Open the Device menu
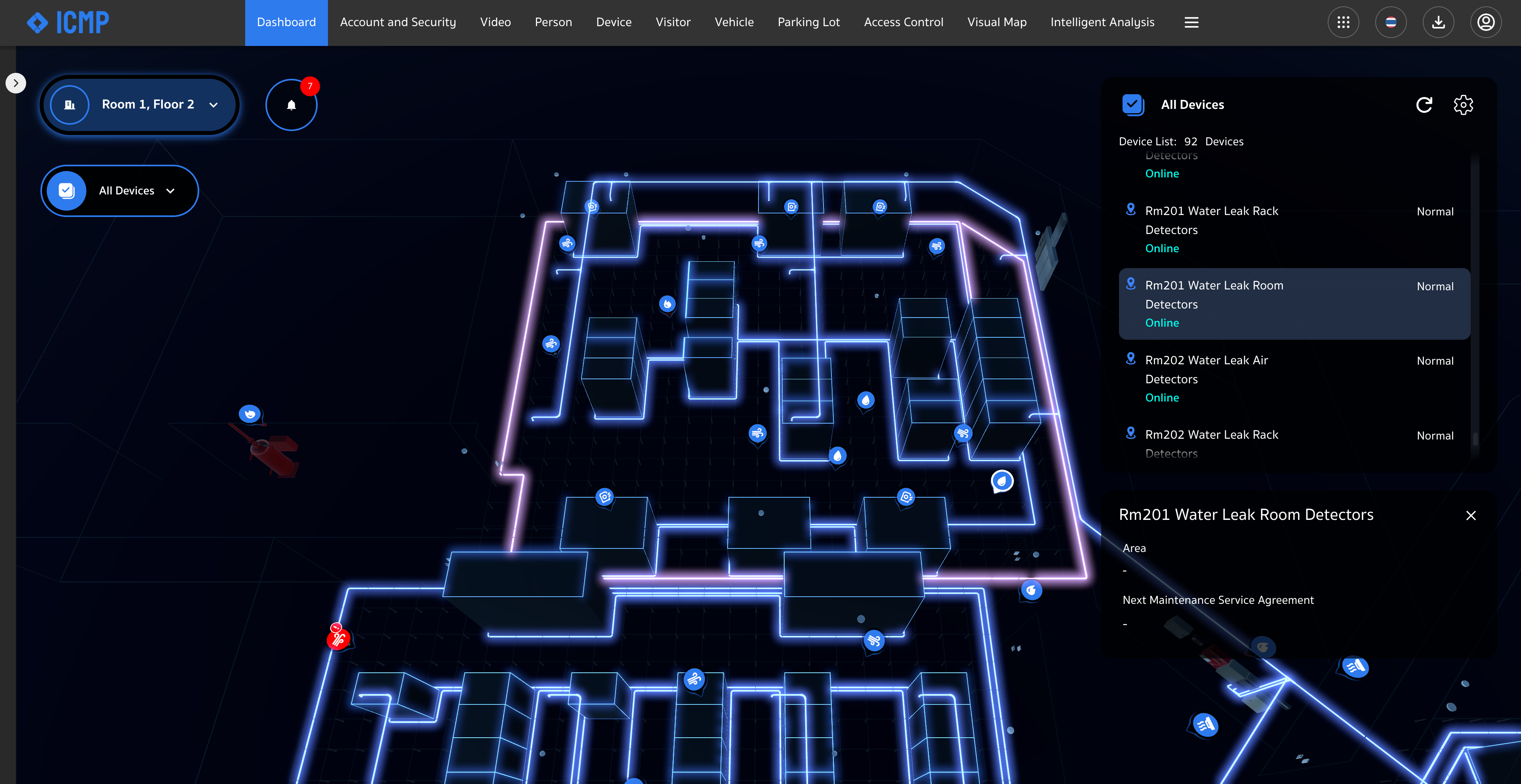The height and width of the screenshot is (784, 1521). 614,23
